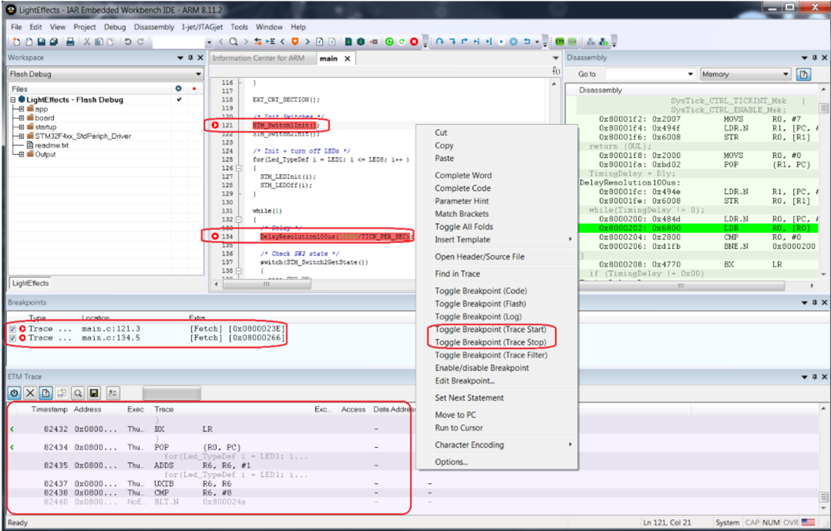Expand the startup folder node
Image resolution: width=831 pixels, height=531 pixels.
tap(21, 127)
